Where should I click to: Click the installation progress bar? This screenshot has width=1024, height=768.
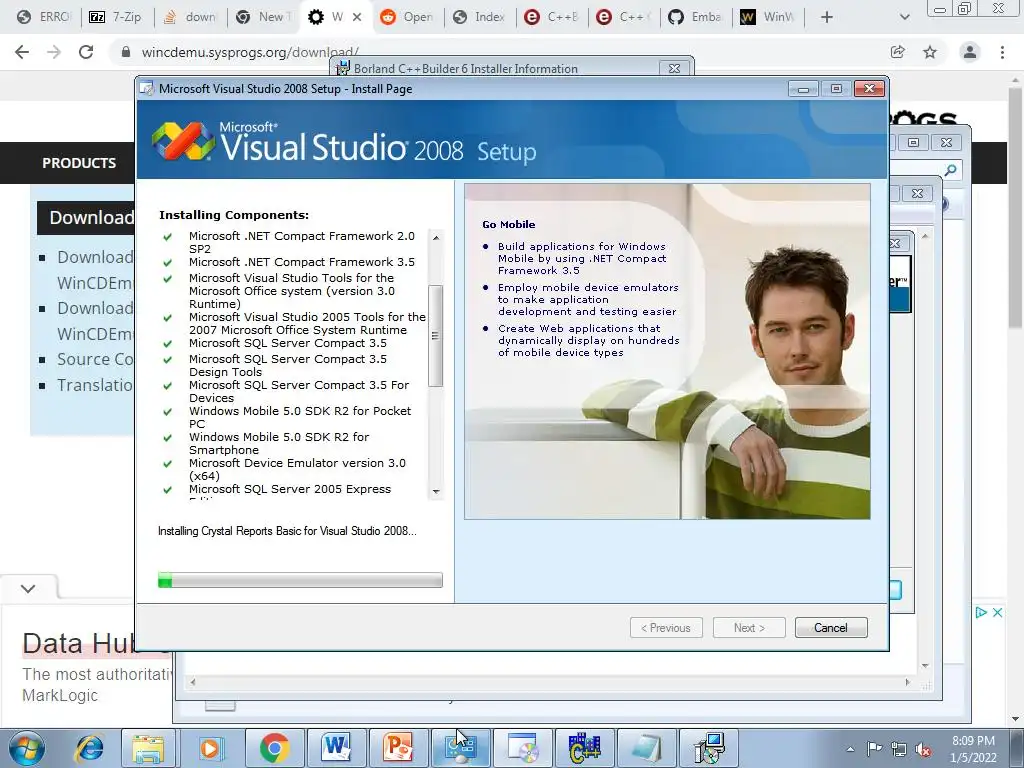[x=300, y=580]
